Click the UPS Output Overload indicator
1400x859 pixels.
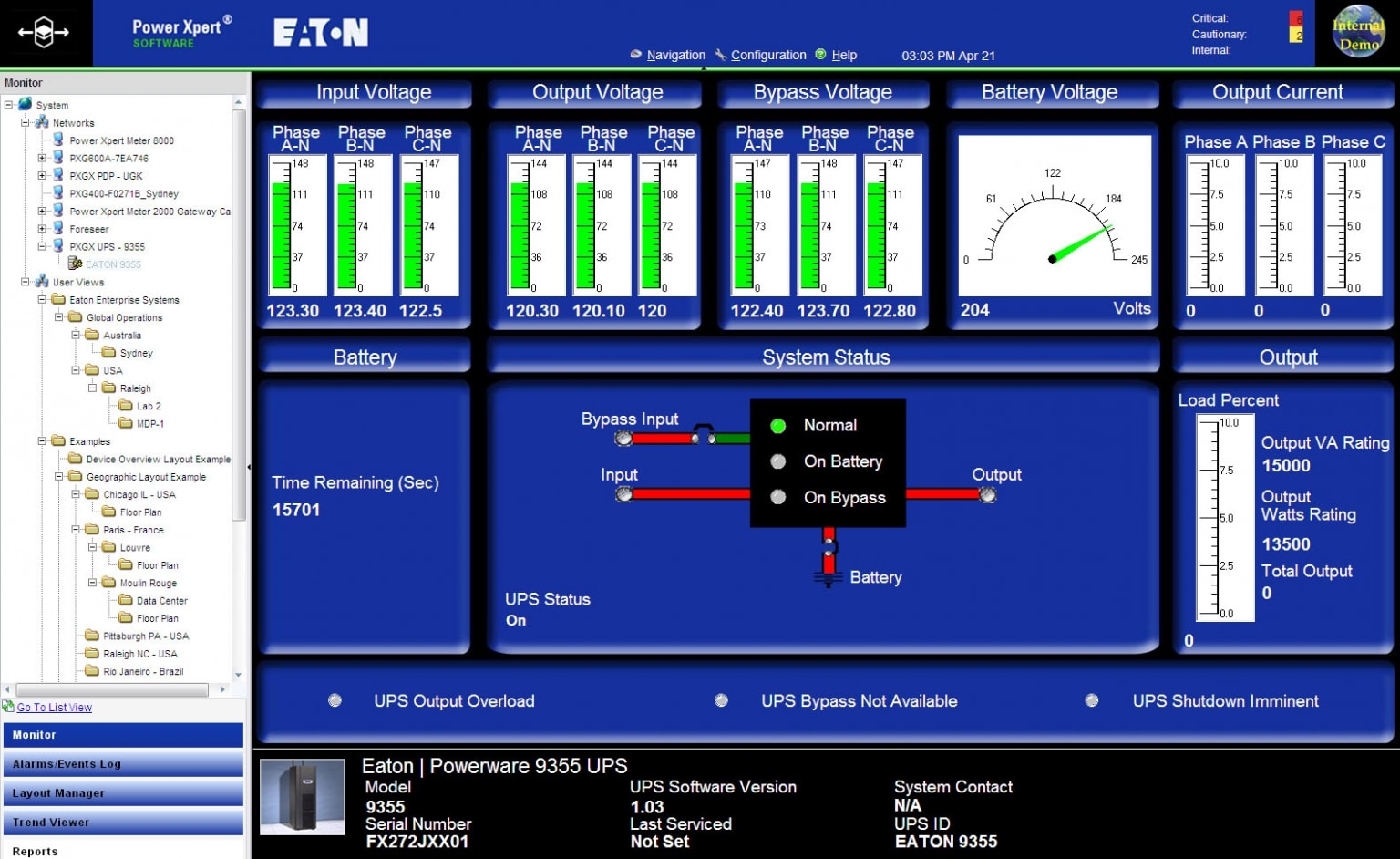[334, 700]
